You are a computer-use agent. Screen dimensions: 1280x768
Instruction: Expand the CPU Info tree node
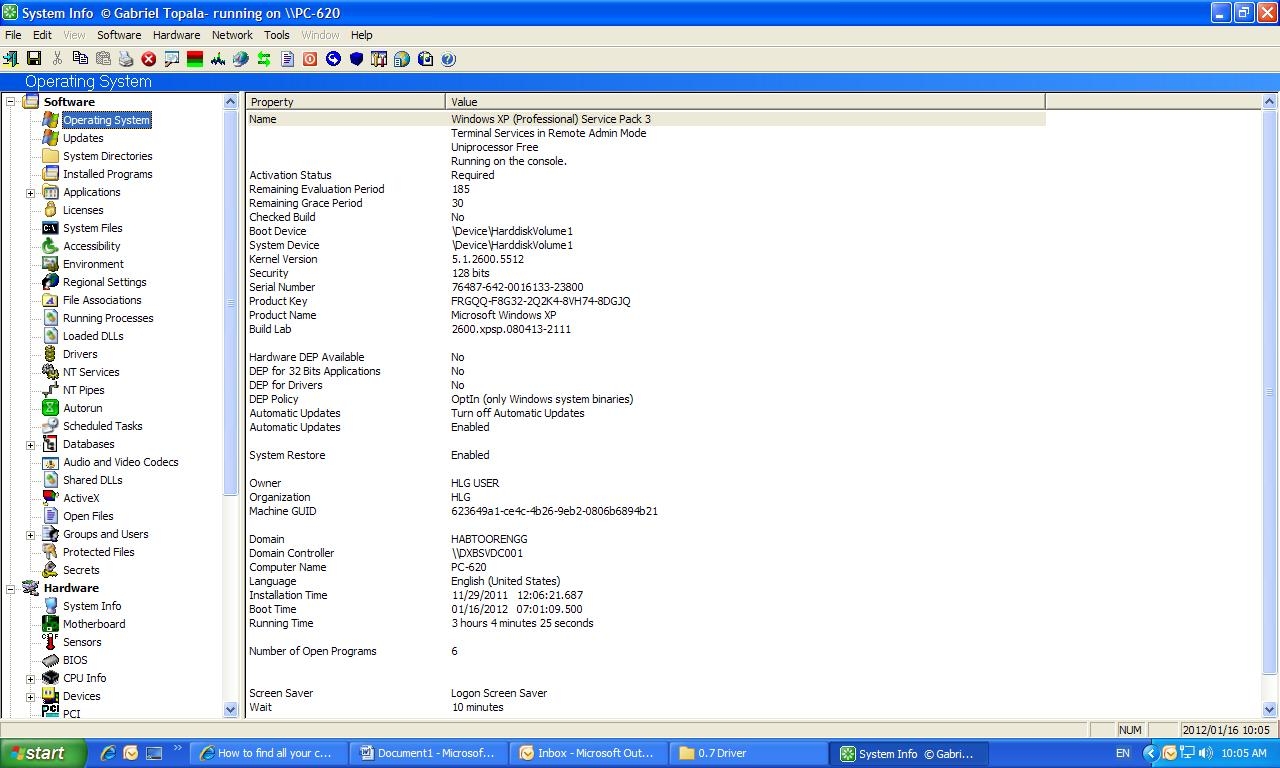[x=30, y=679]
